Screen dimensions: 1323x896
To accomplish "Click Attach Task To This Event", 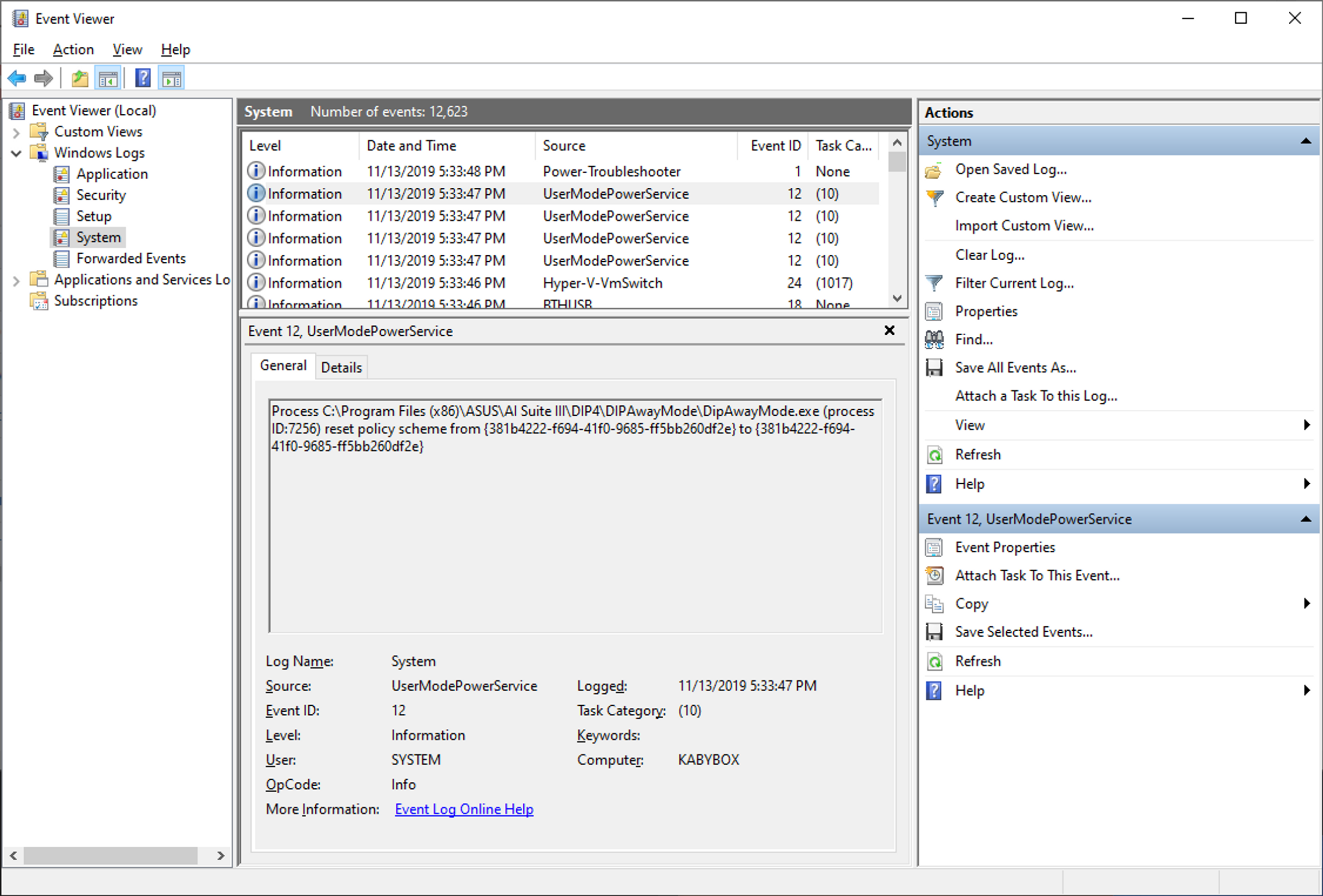I will [1037, 575].
